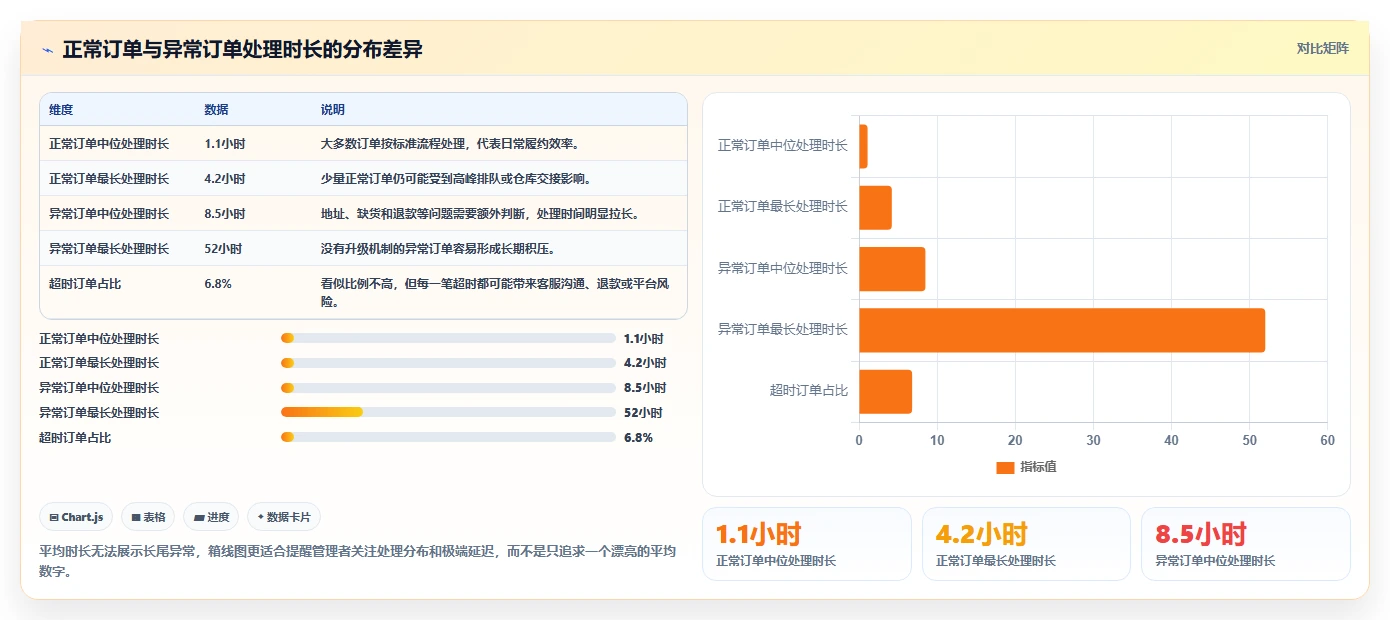
Task: Click the 说明 column header
Action: click(x=332, y=110)
